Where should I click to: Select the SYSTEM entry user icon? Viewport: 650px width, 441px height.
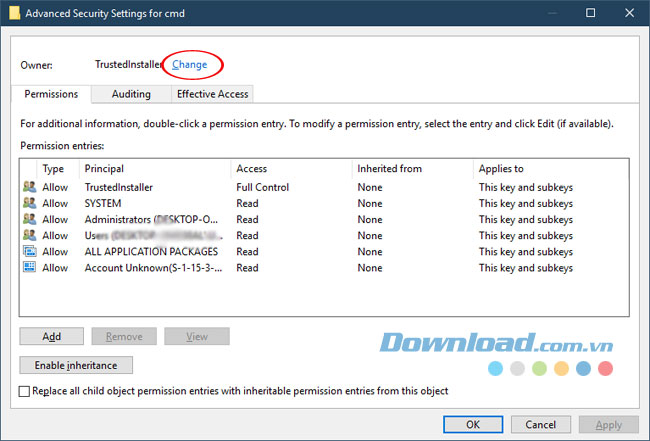click(28, 203)
